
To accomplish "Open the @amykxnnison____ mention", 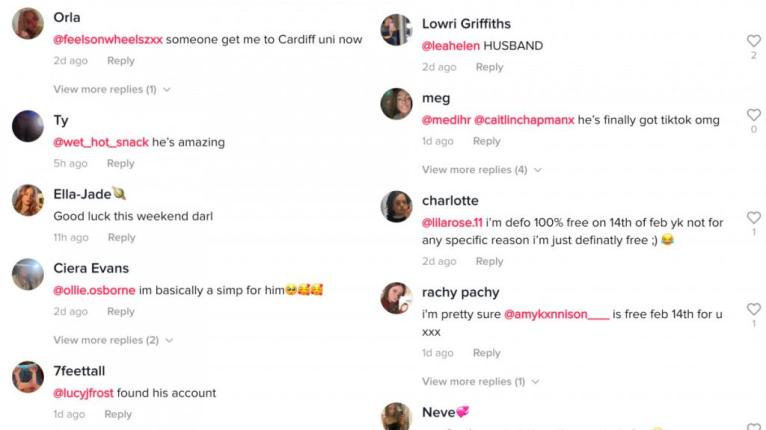I will [556, 314].
